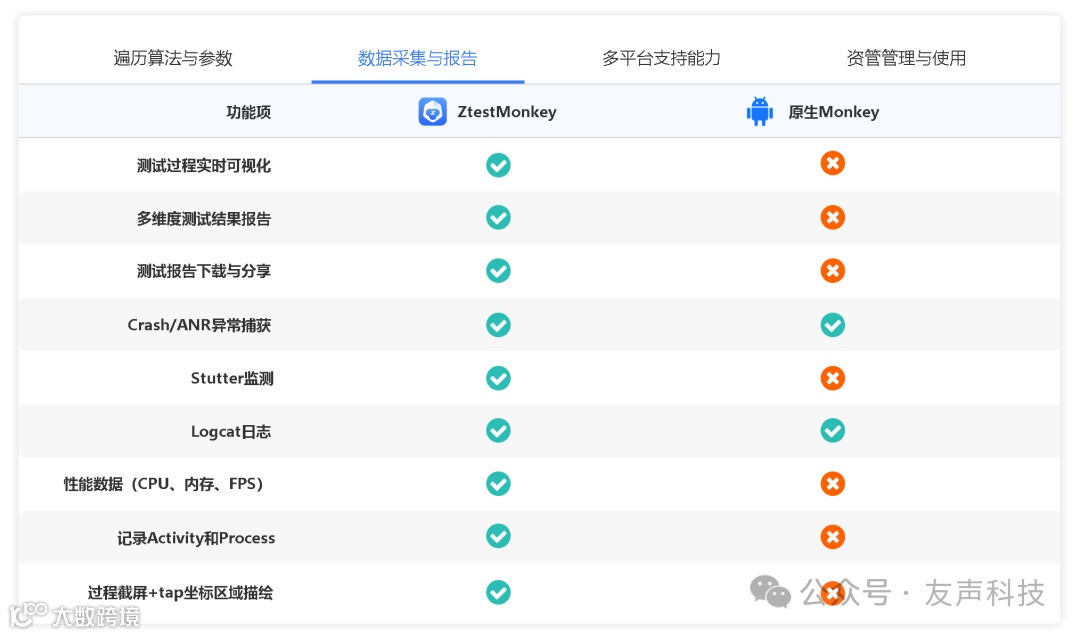Screen dimensions: 1080x636
Task: Click 原生Monkey check for Logcat日志
Action: coord(833,431)
